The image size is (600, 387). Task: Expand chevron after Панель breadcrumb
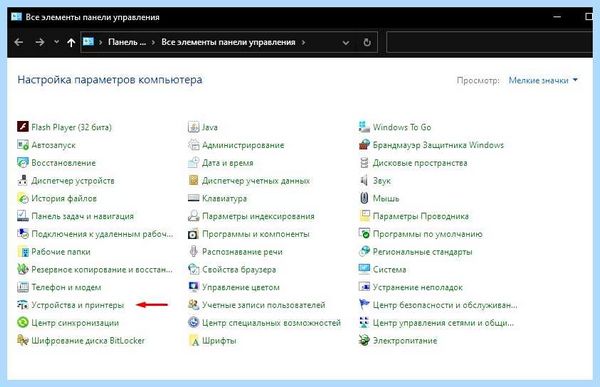click(153, 42)
